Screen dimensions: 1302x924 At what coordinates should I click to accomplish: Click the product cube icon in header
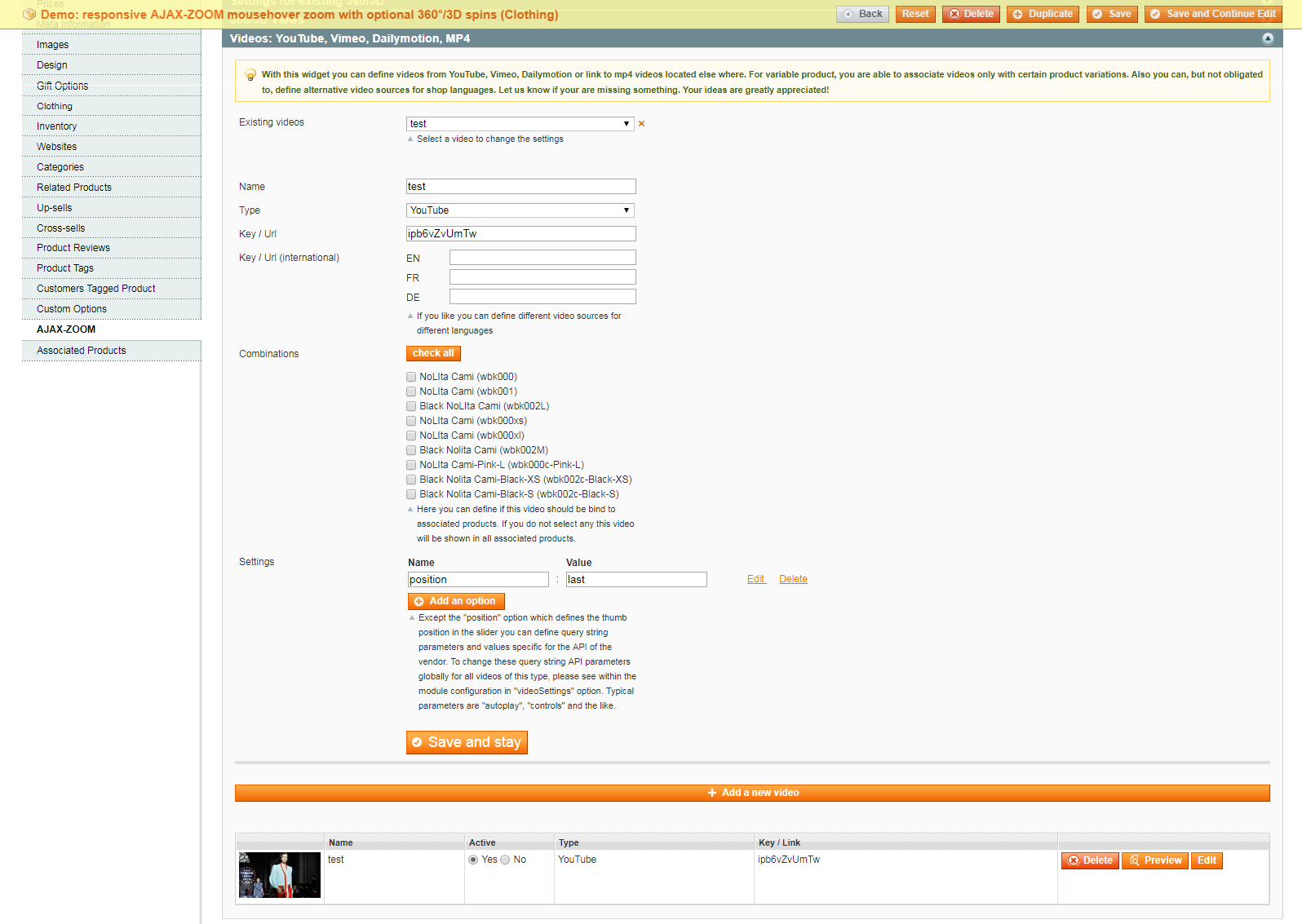pos(29,14)
